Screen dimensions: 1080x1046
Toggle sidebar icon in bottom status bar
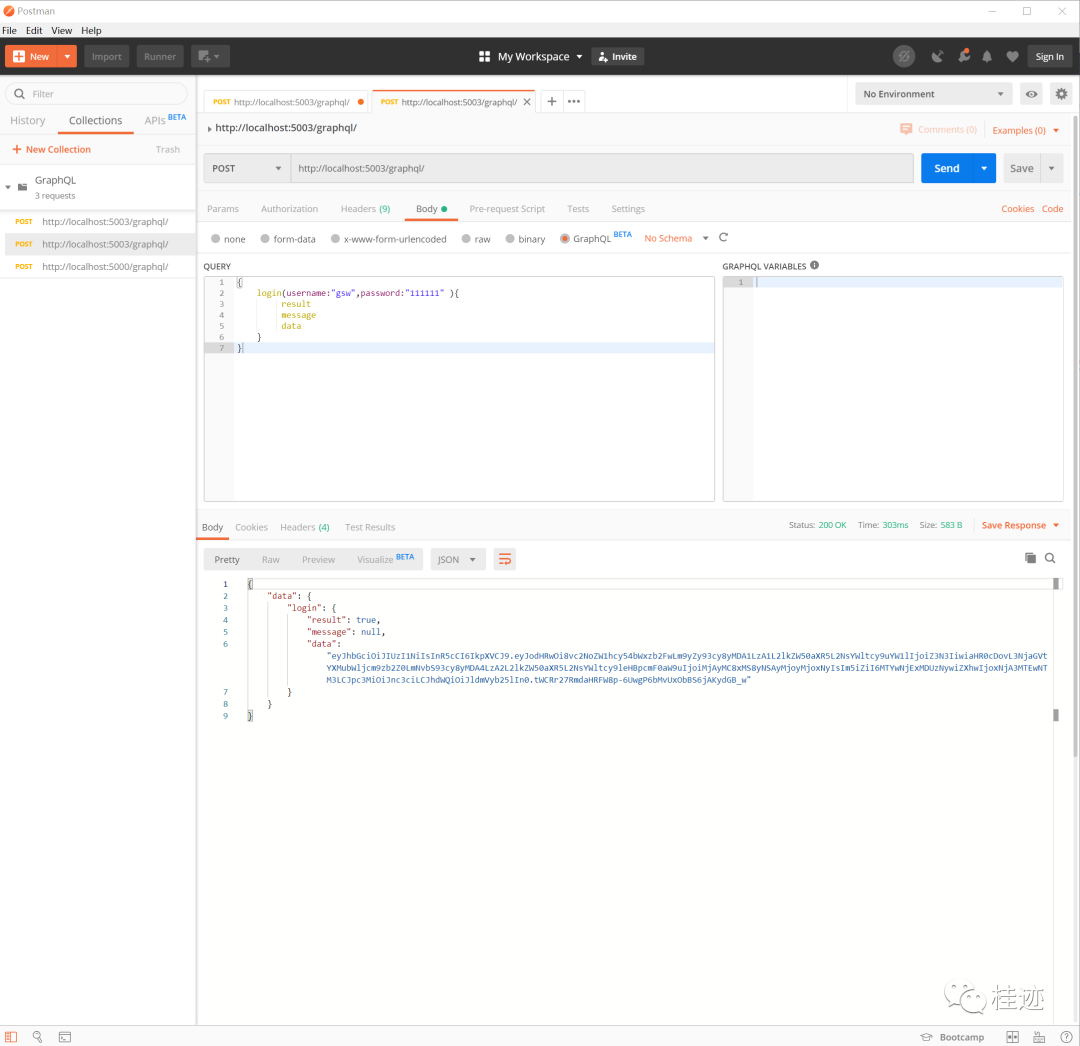tap(11, 1037)
